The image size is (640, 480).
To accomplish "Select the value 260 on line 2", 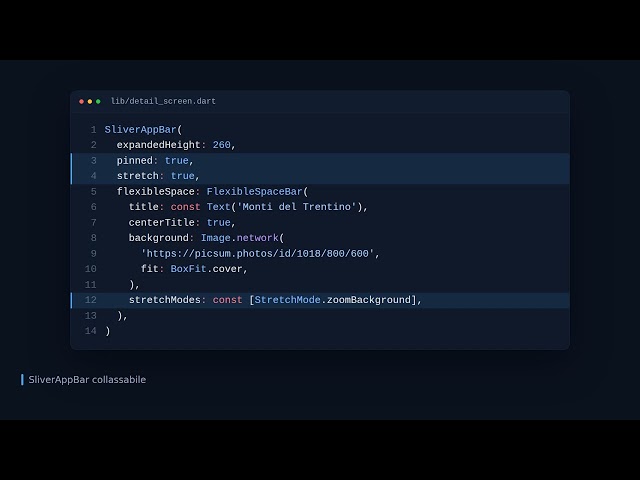I will pos(221,145).
